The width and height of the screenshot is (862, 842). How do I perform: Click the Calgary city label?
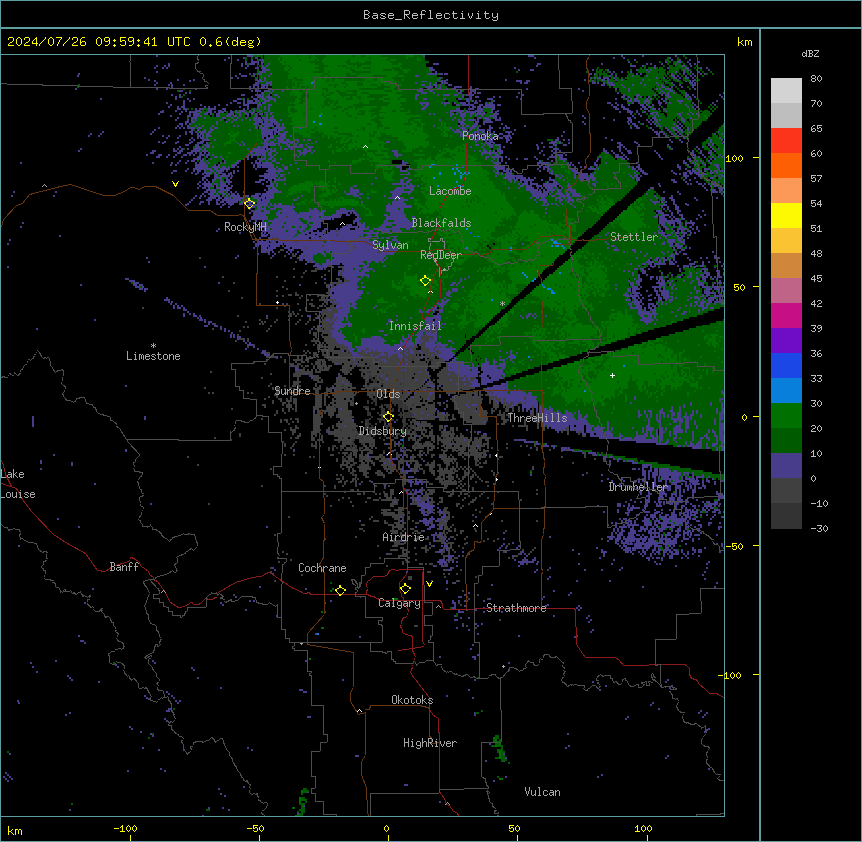click(x=400, y=603)
